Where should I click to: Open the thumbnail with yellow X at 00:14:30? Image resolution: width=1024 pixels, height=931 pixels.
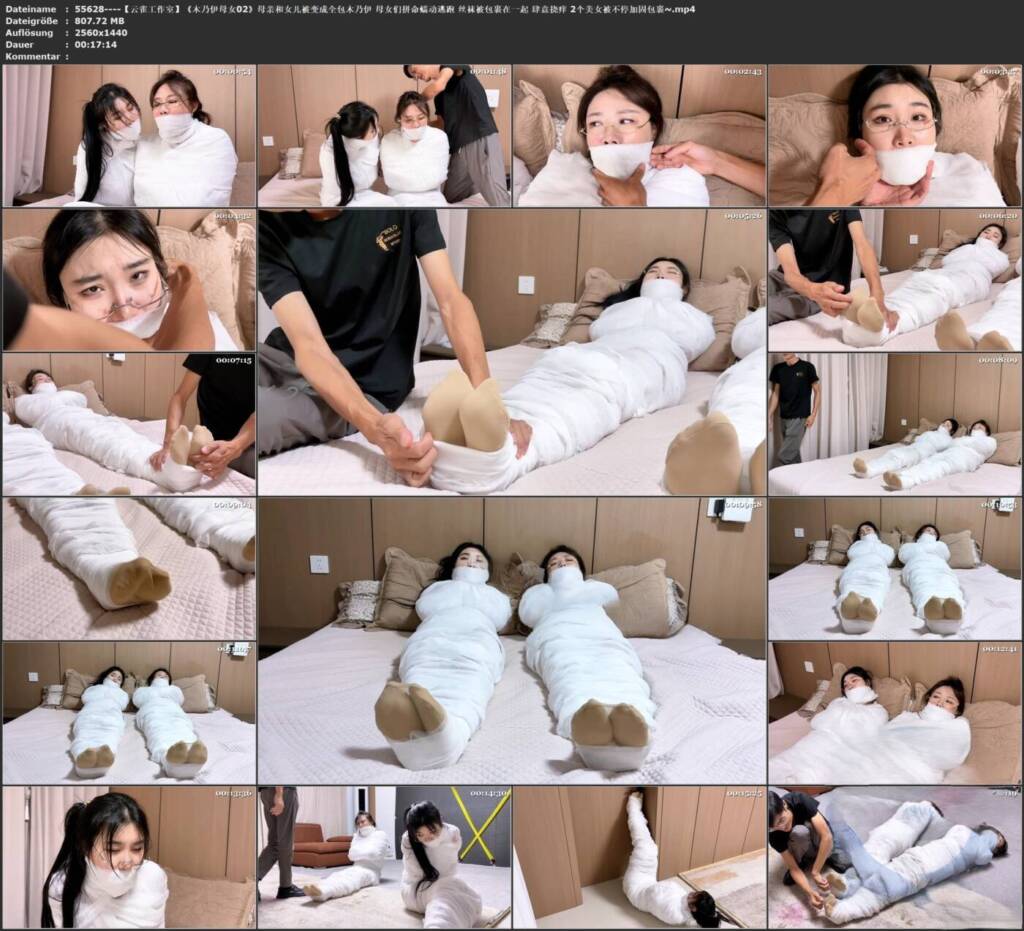[x=383, y=857]
